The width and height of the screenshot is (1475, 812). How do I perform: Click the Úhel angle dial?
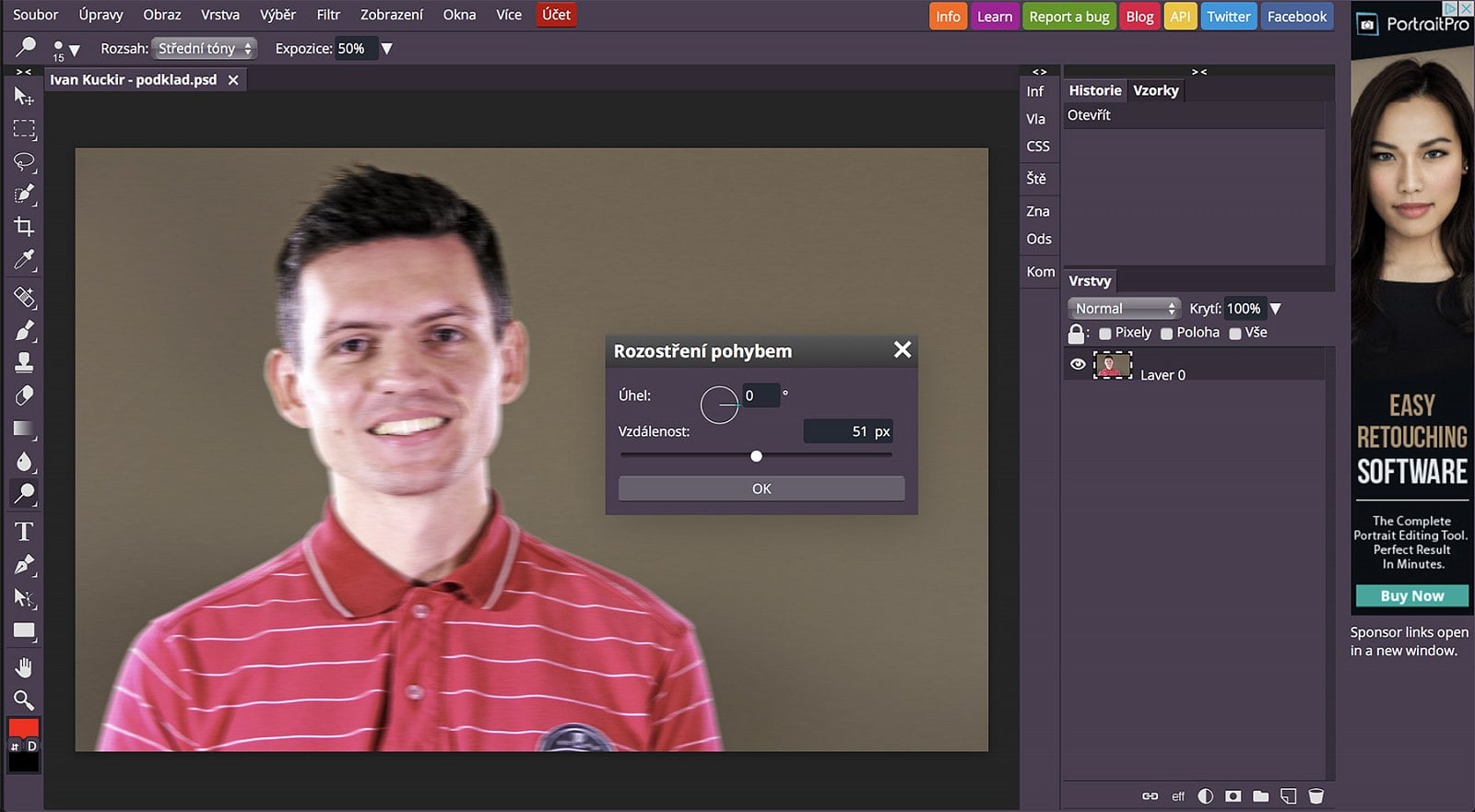(719, 405)
